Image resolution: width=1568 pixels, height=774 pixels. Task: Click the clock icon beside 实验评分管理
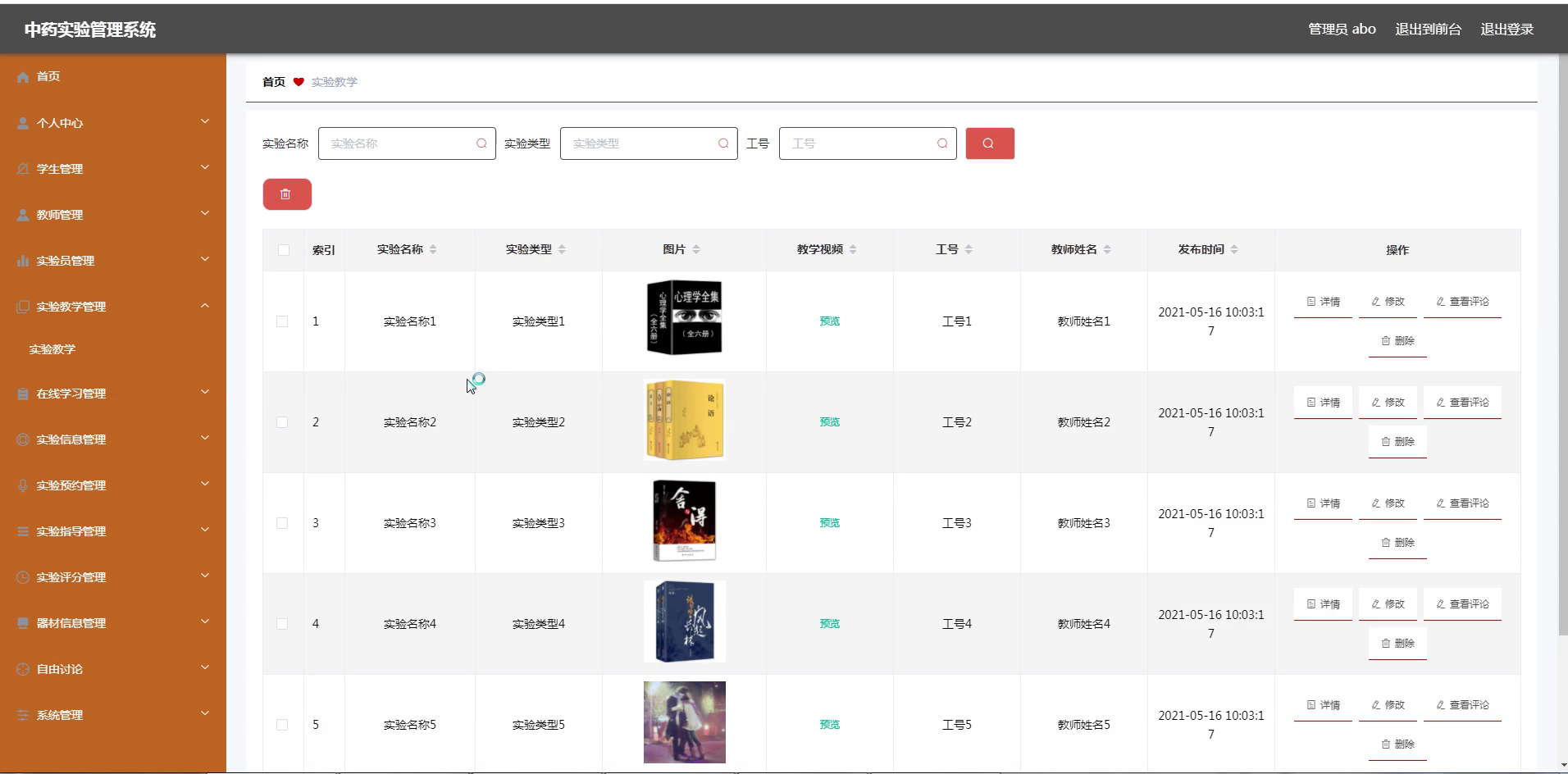(23, 577)
